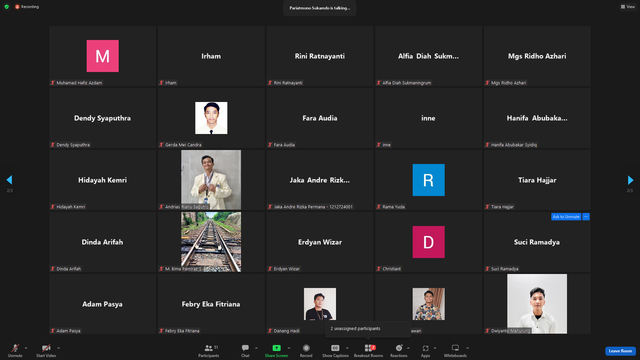The image size is (640, 360).
Task: Select the Hidayah Kemri tile
Action: tap(102, 180)
